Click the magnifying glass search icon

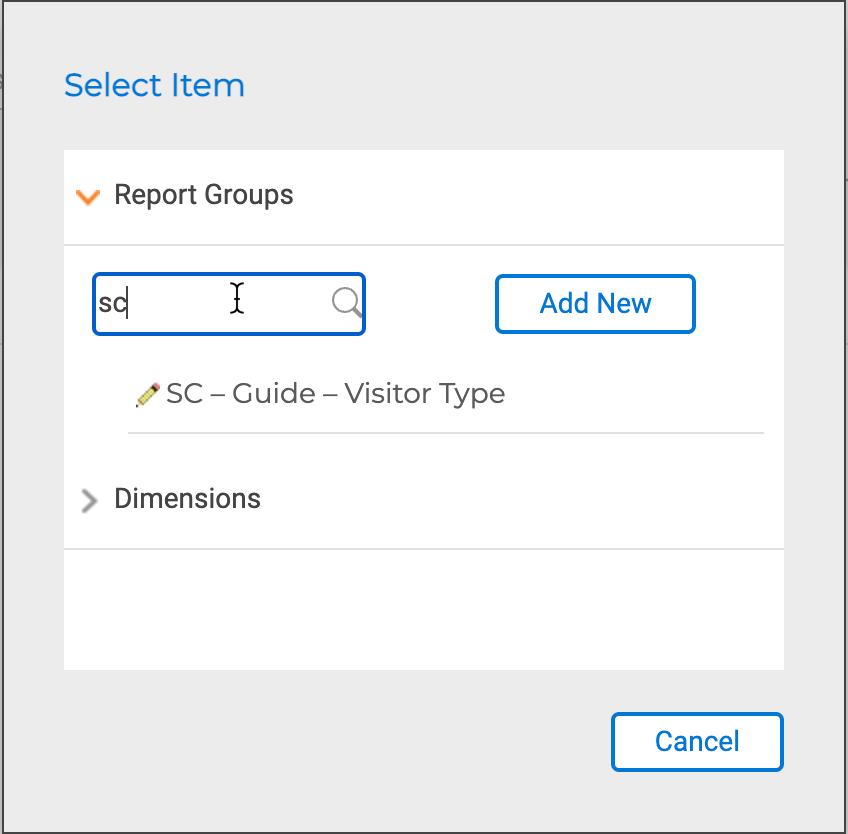[347, 302]
